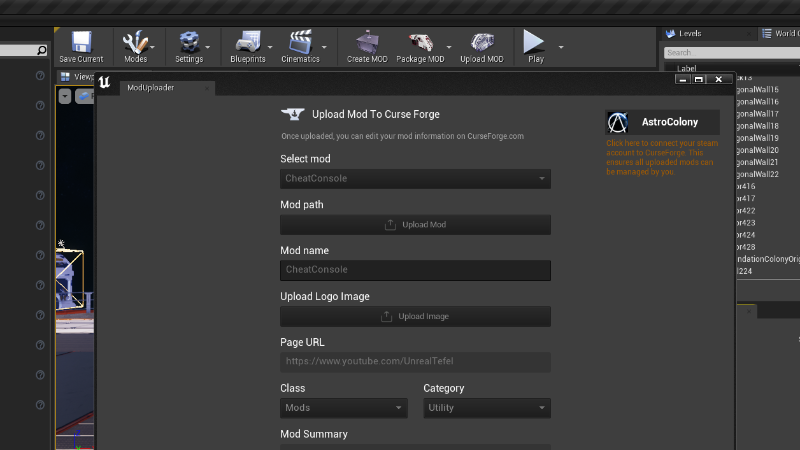The width and height of the screenshot is (800, 450).
Task: Select gonalWall20 in the outliner list
Action: click(x=758, y=151)
